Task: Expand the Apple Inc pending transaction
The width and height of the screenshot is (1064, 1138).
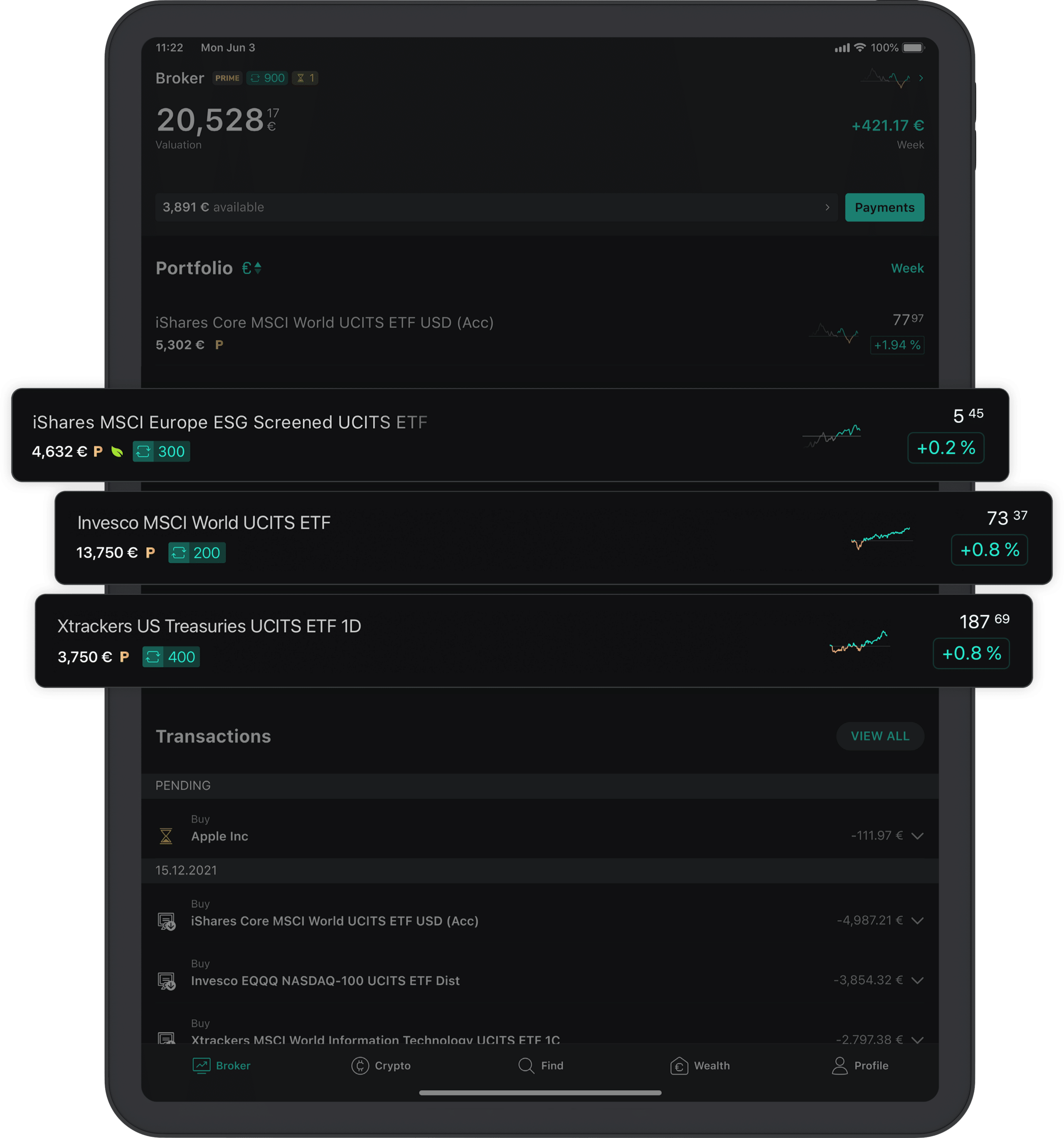Action: [917, 836]
